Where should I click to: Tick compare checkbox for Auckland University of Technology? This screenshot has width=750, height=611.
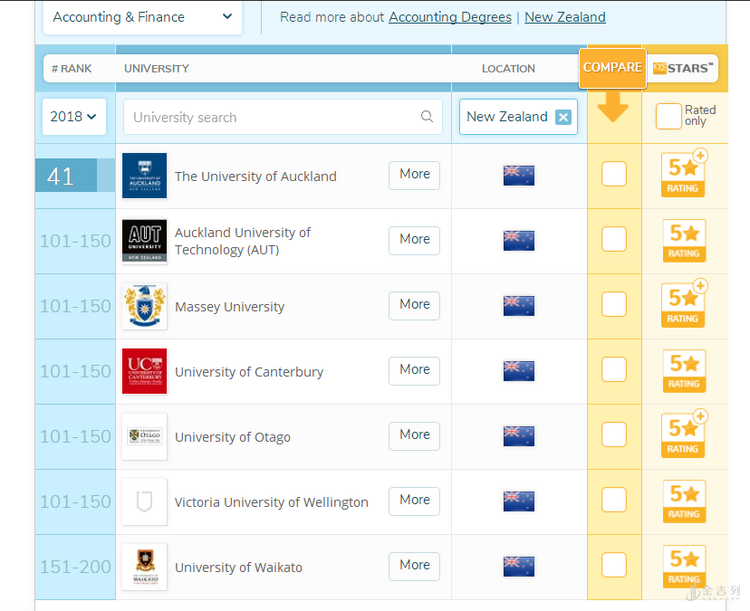coord(614,239)
